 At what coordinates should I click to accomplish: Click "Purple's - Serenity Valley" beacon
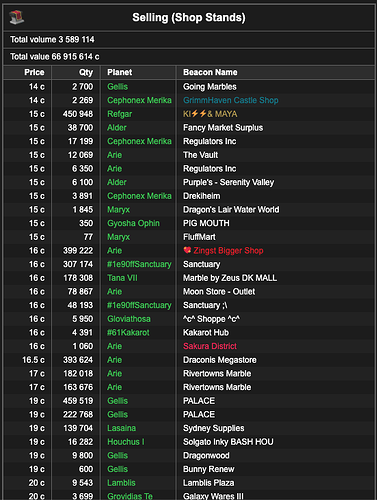228,182
